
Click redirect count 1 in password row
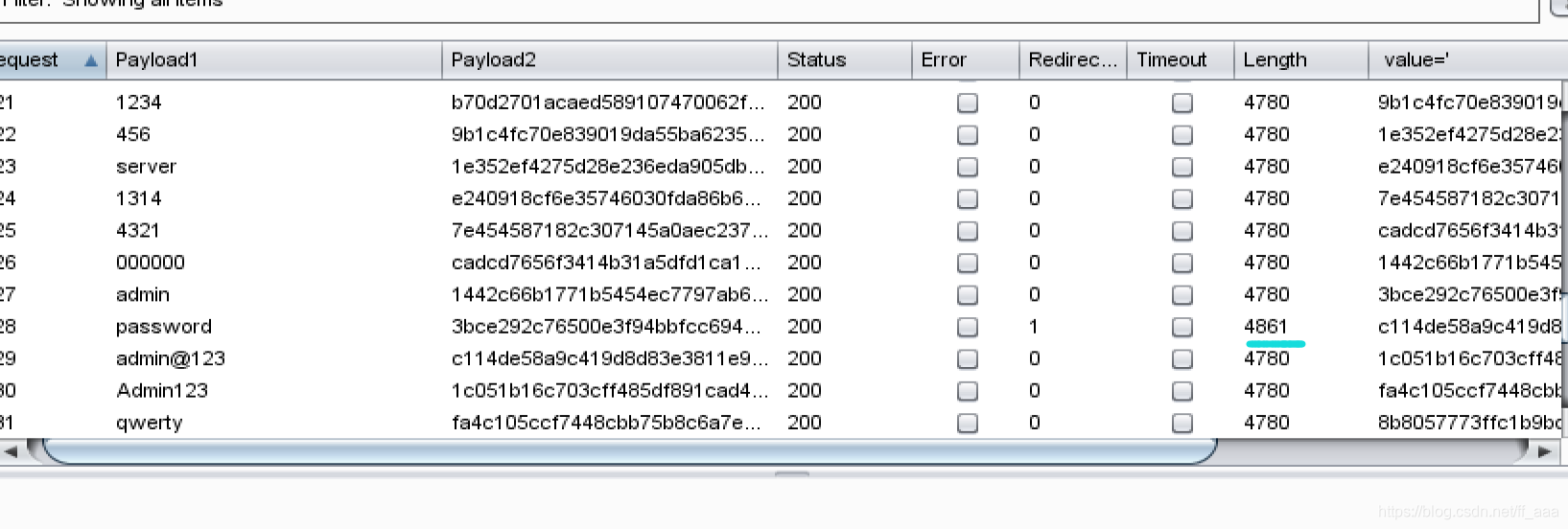(x=1034, y=327)
